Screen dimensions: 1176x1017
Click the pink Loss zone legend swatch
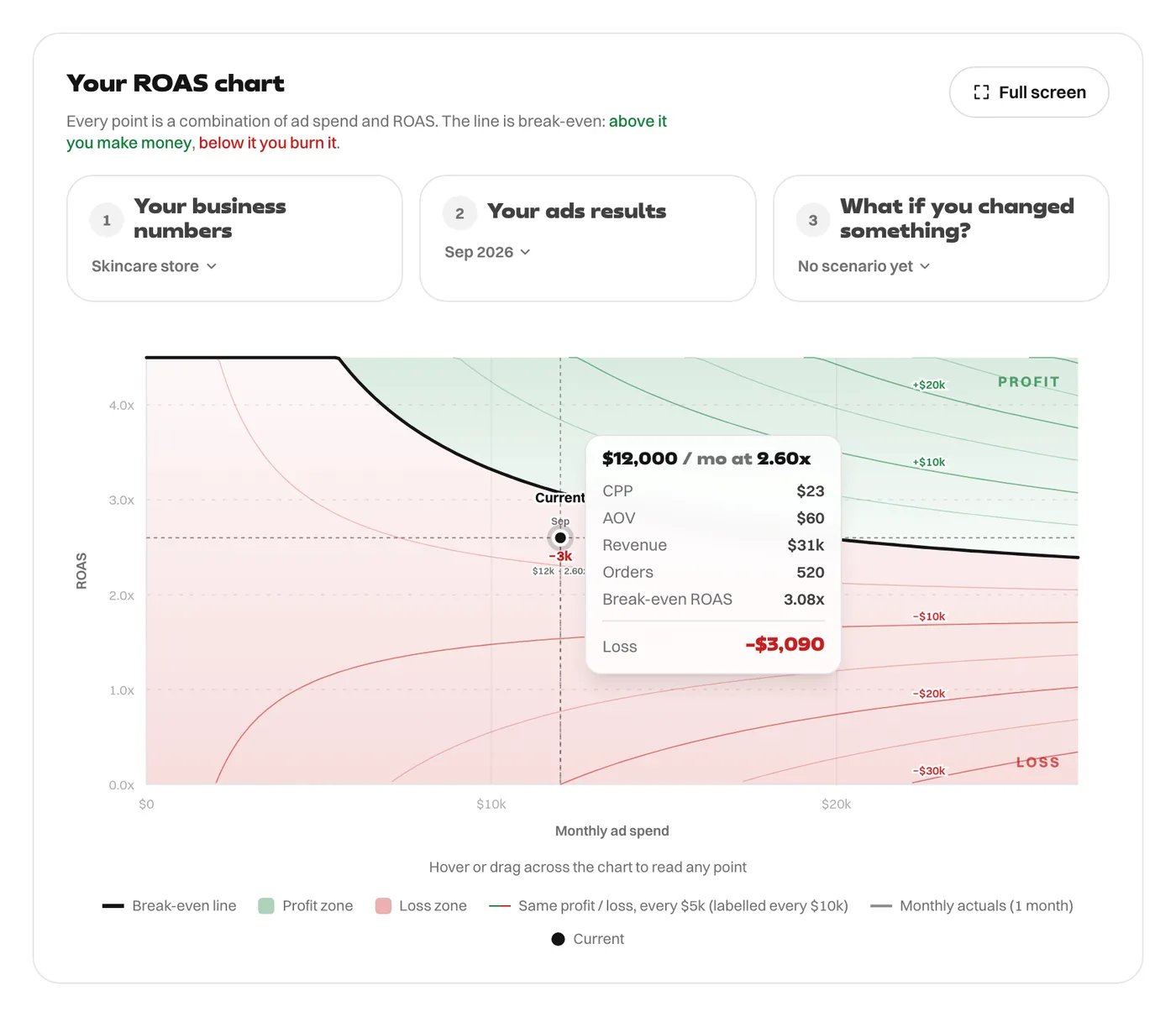click(383, 906)
